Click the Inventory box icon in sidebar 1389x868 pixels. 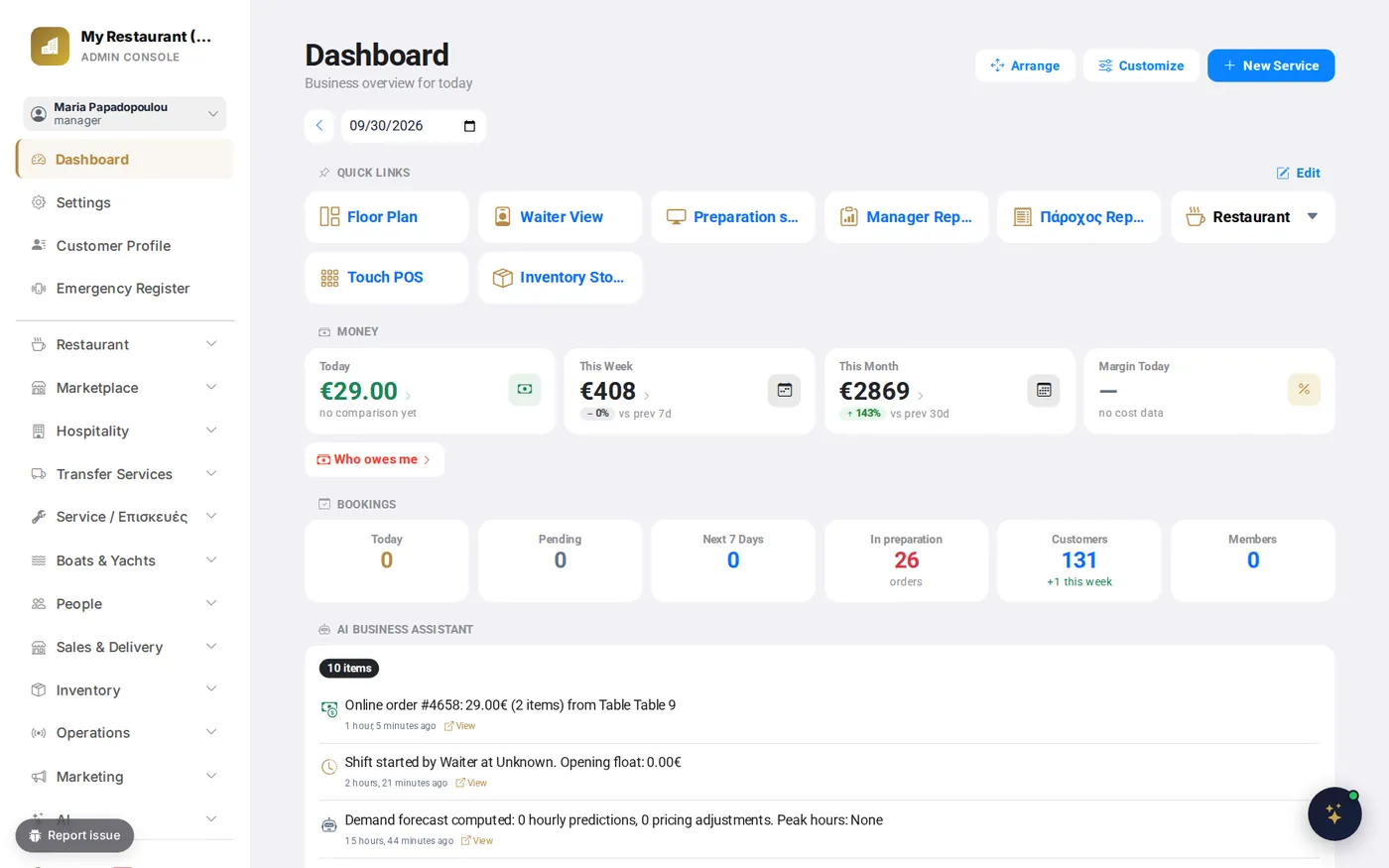39,689
